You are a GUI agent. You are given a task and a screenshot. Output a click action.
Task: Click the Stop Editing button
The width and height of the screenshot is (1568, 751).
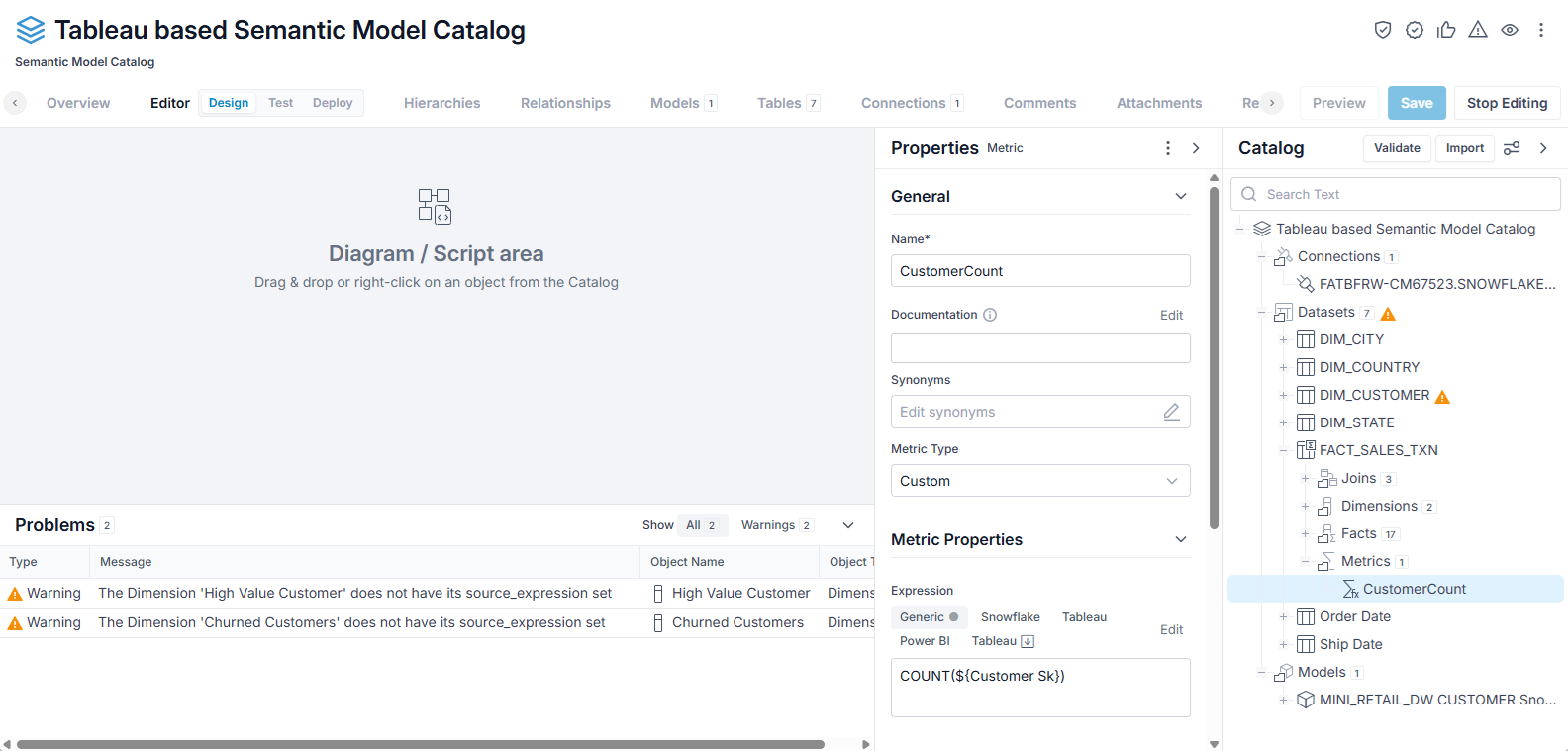pos(1507,103)
